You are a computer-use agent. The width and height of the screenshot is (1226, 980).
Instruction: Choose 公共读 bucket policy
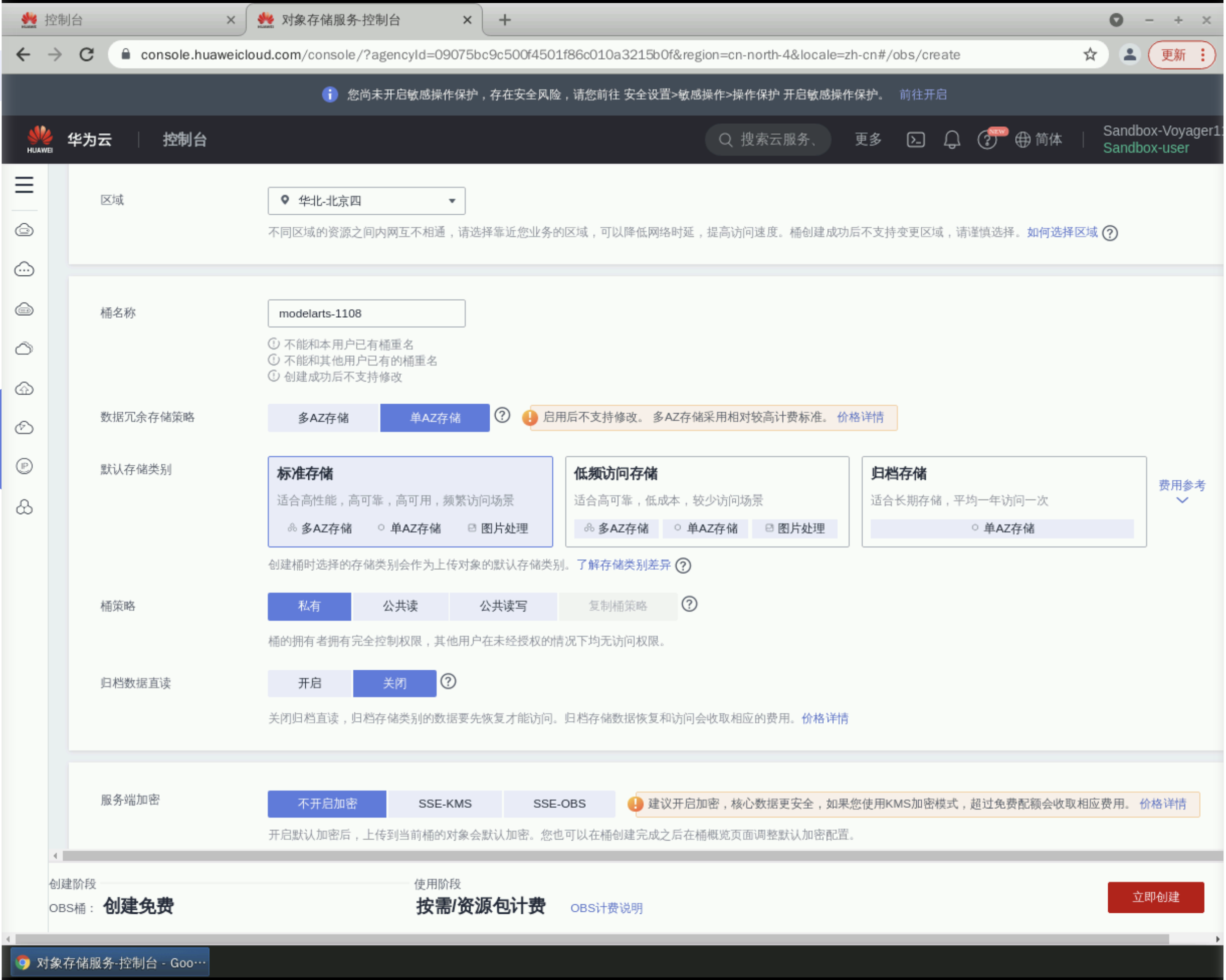(x=400, y=606)
